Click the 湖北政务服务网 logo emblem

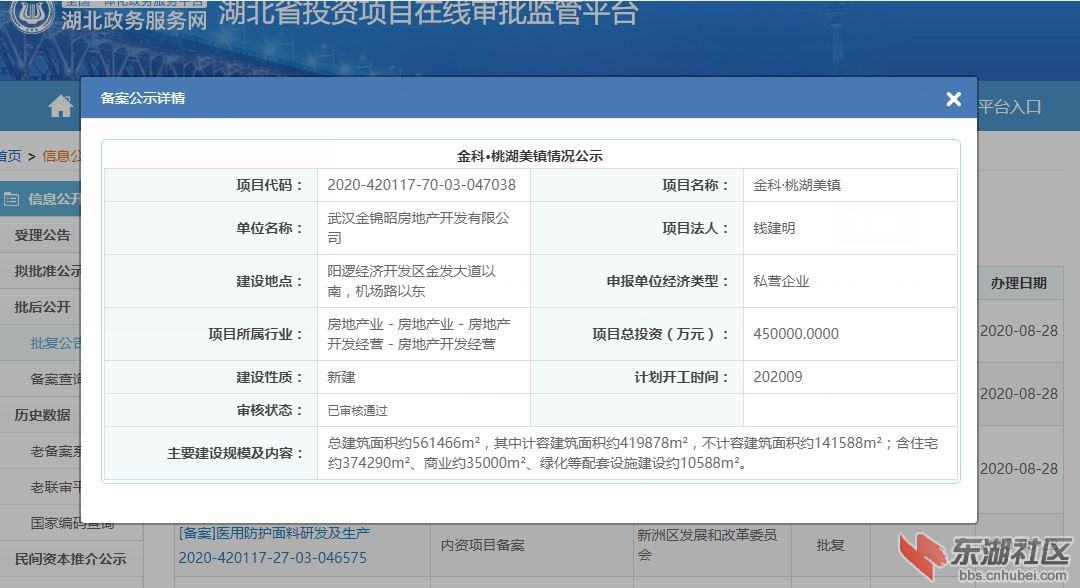coord(31,15)
